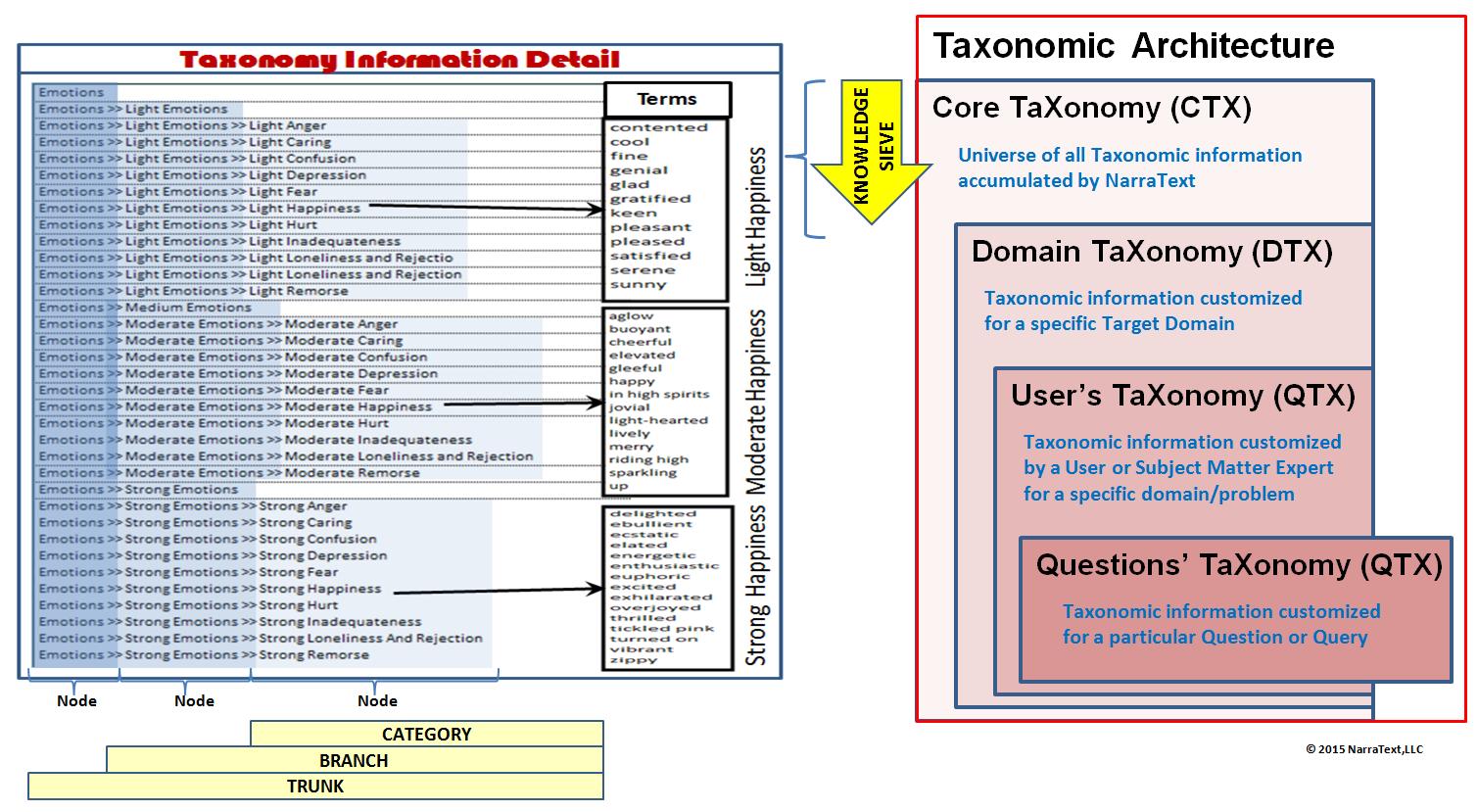This screenshot has width=1478, height=812.
Task: Select the Terms header box
Action: point(667,99)
